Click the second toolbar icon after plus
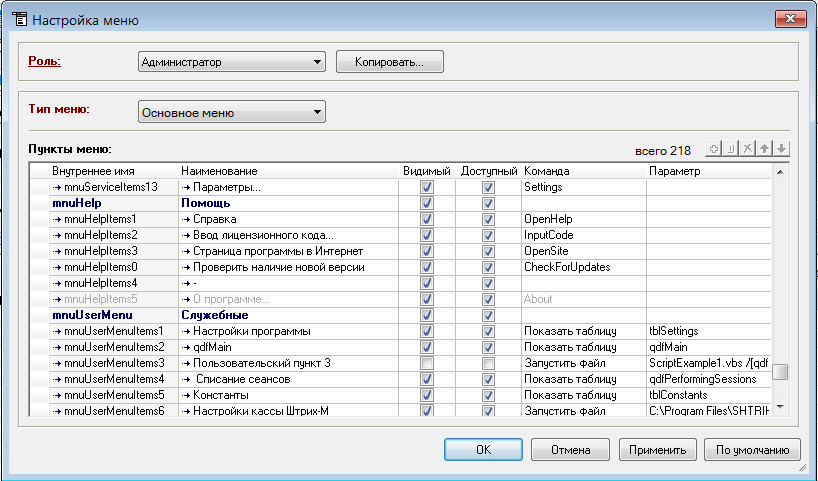818x481 pixels. pyautogui.click(x=731, y=150)
